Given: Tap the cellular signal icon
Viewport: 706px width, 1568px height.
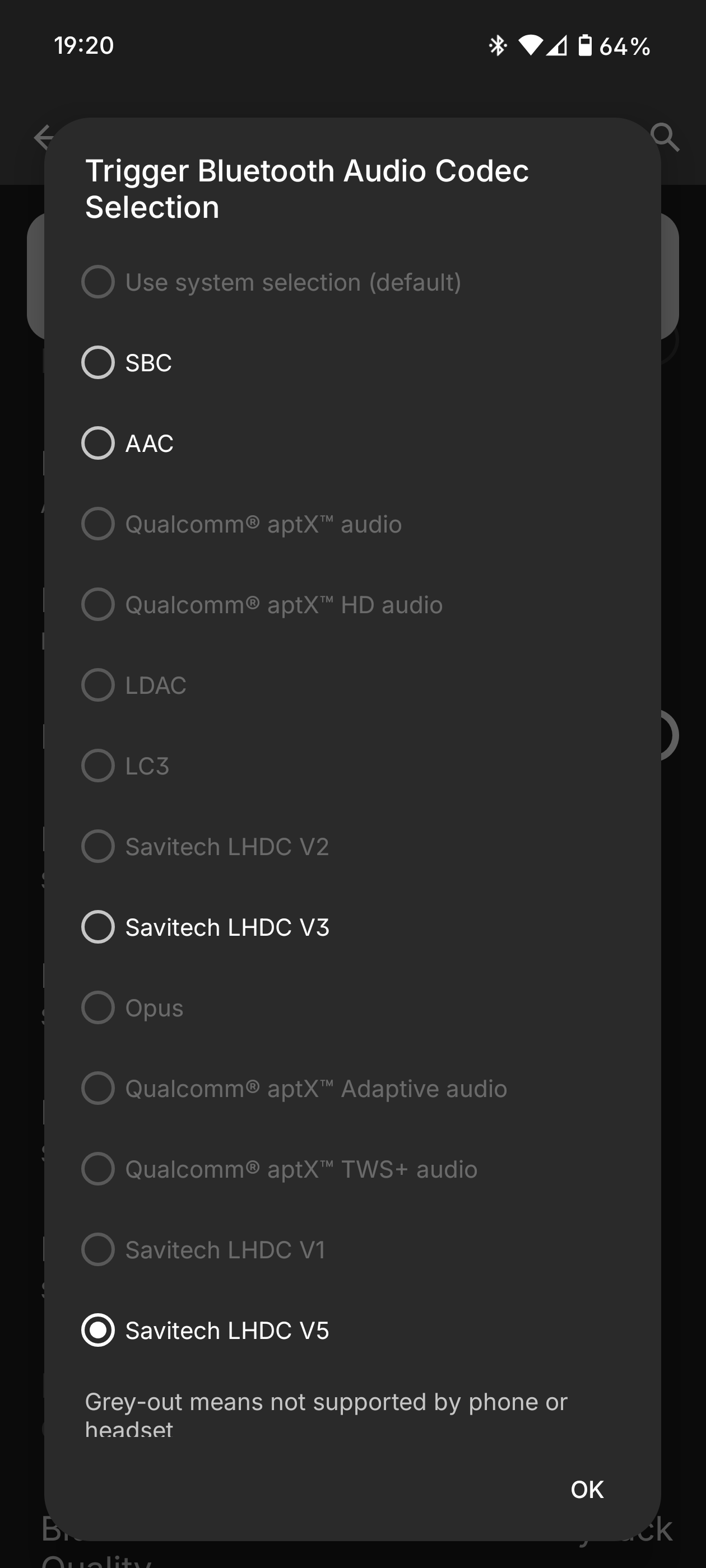Looking at the screenshot, I should click(x=557, y=46).
